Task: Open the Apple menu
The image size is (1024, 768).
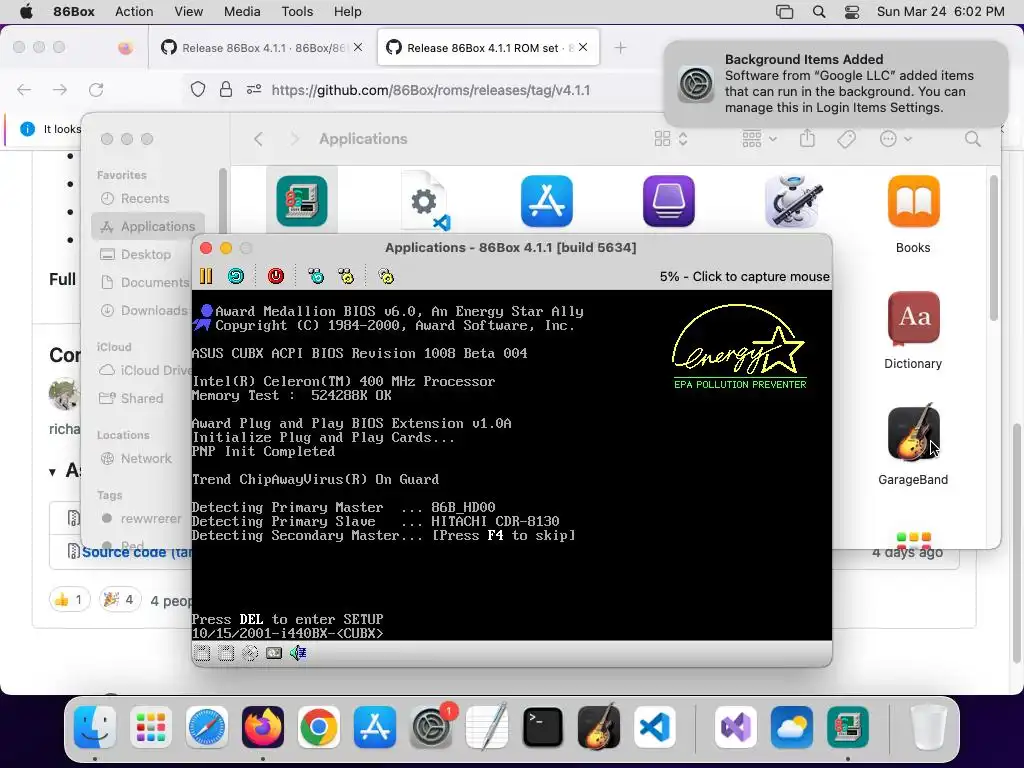Action: [26, 12]
